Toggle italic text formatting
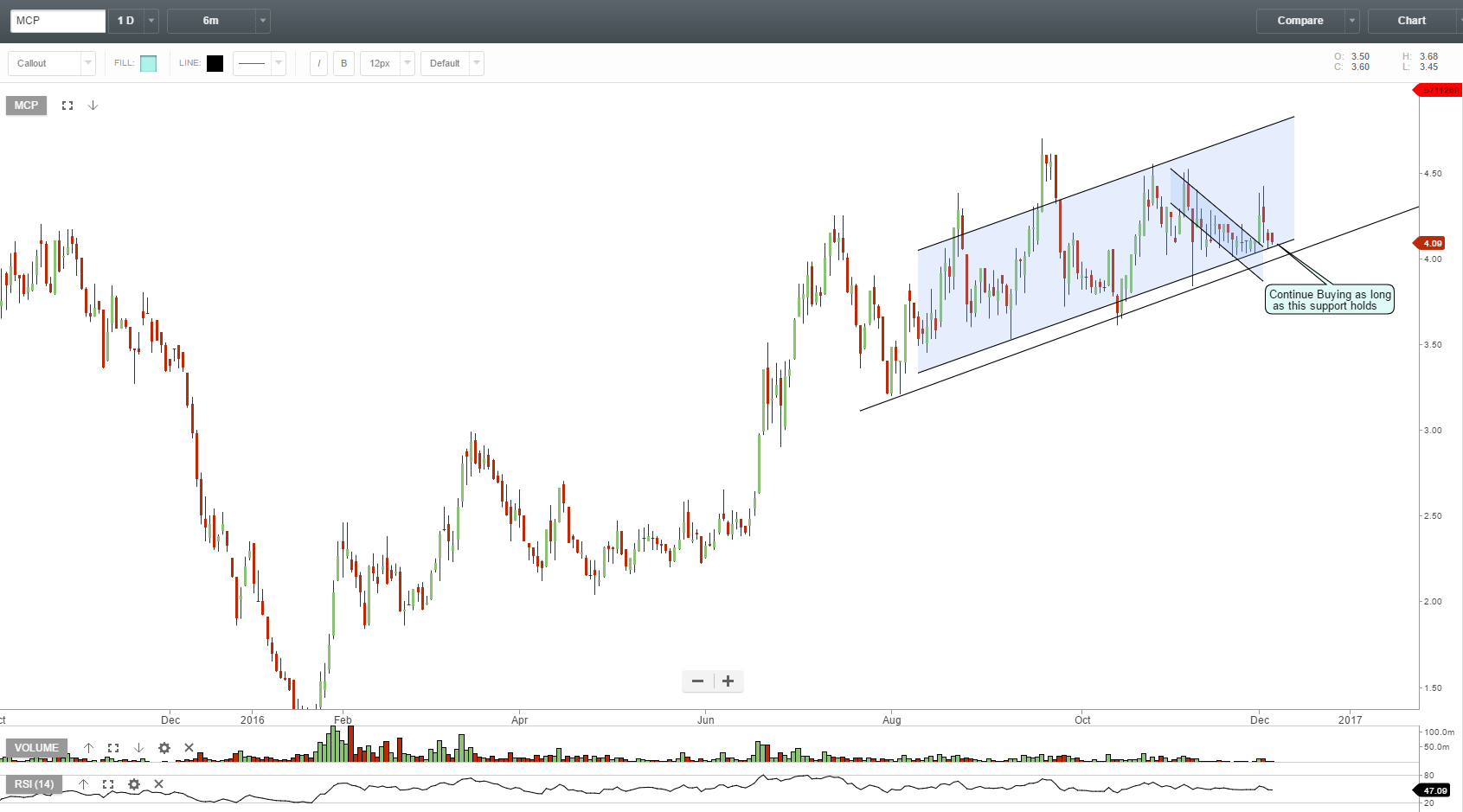Screen dimensions: 1463x812 click(x=318, y=62)
